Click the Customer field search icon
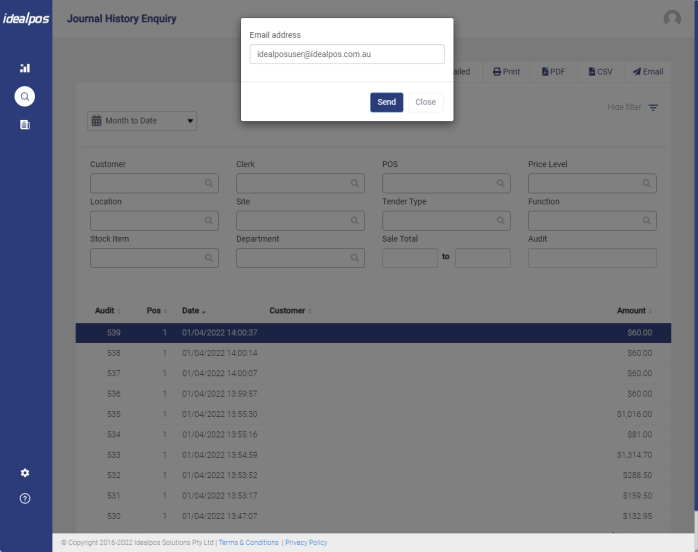698x552 pixels. pos(209,183)
